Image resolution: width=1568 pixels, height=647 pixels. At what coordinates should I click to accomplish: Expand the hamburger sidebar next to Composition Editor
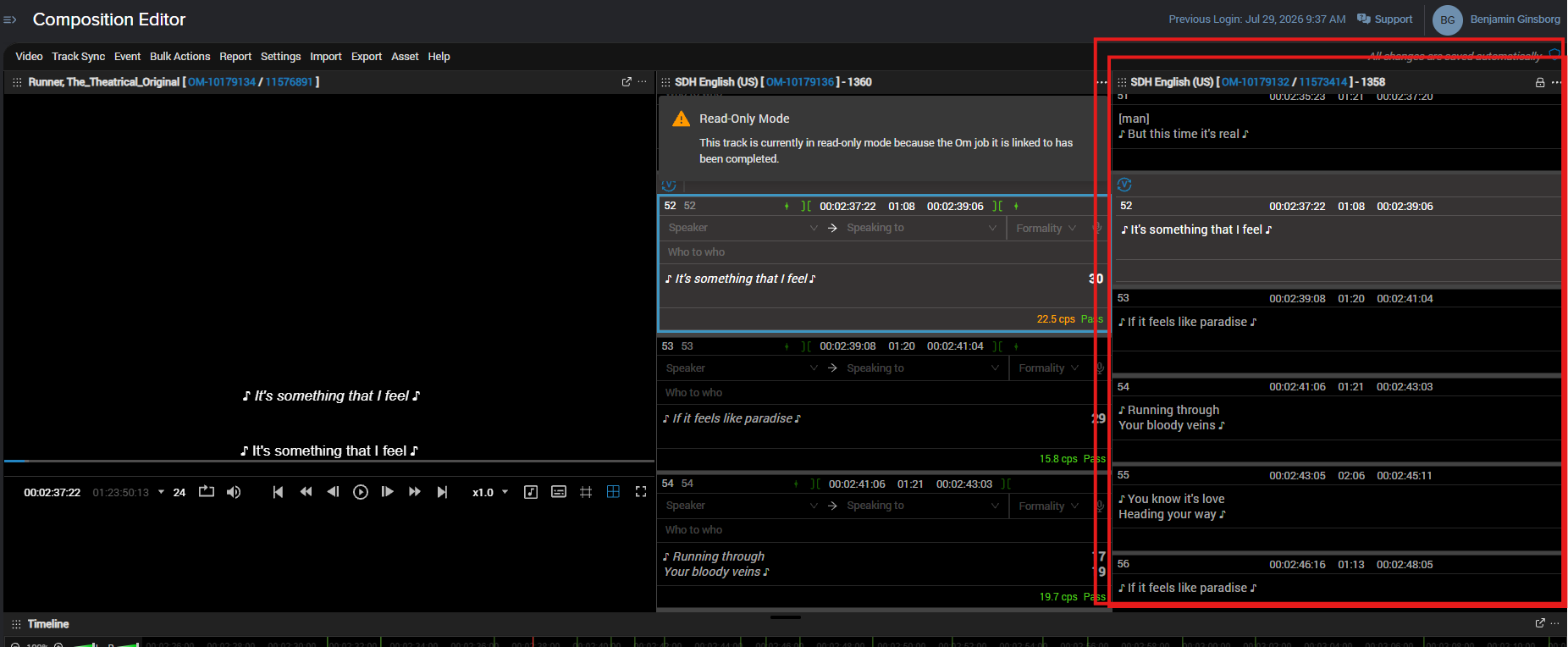(x=10, y=19)
